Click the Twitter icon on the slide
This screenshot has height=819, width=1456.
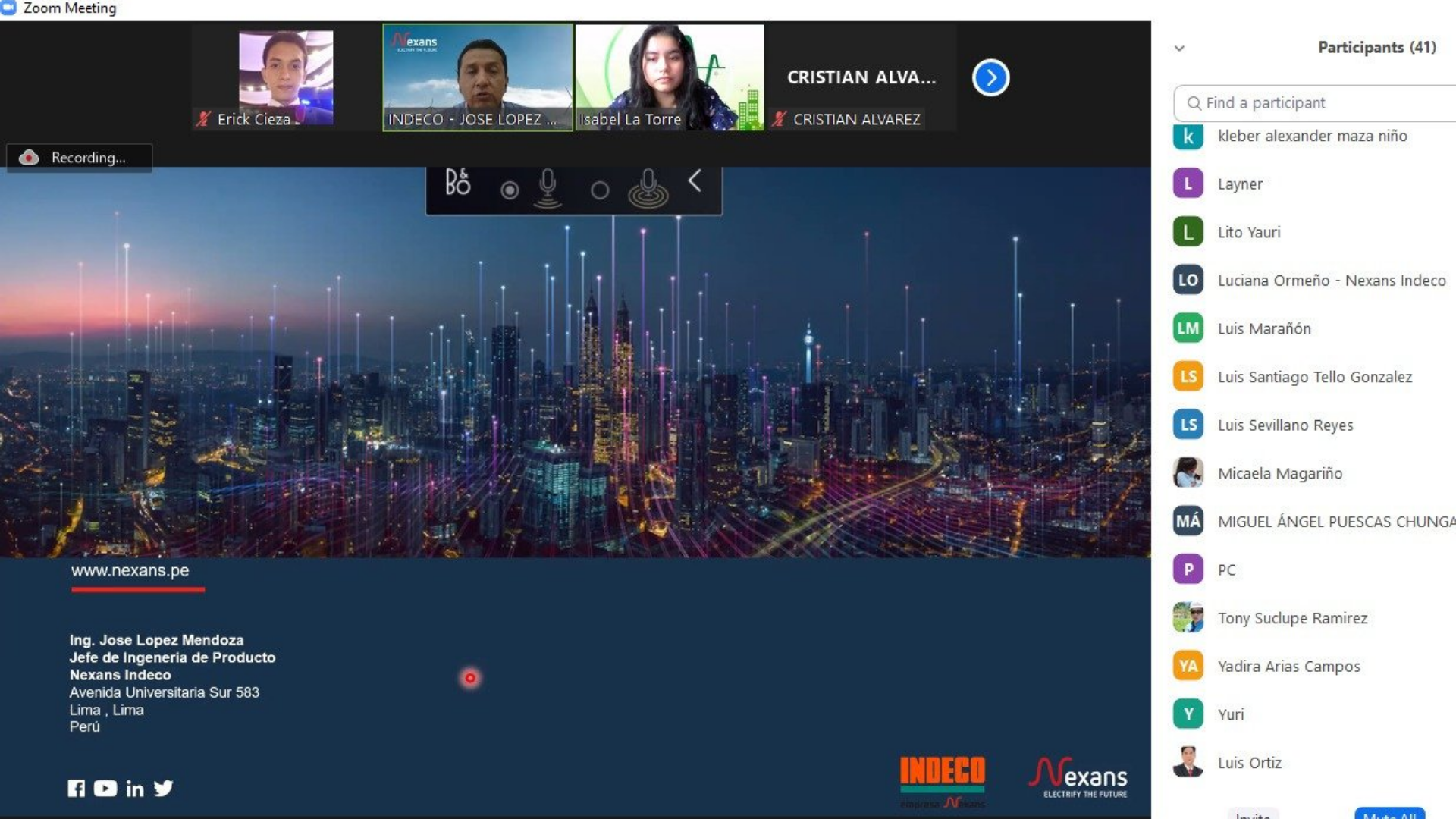coord(163,789)
